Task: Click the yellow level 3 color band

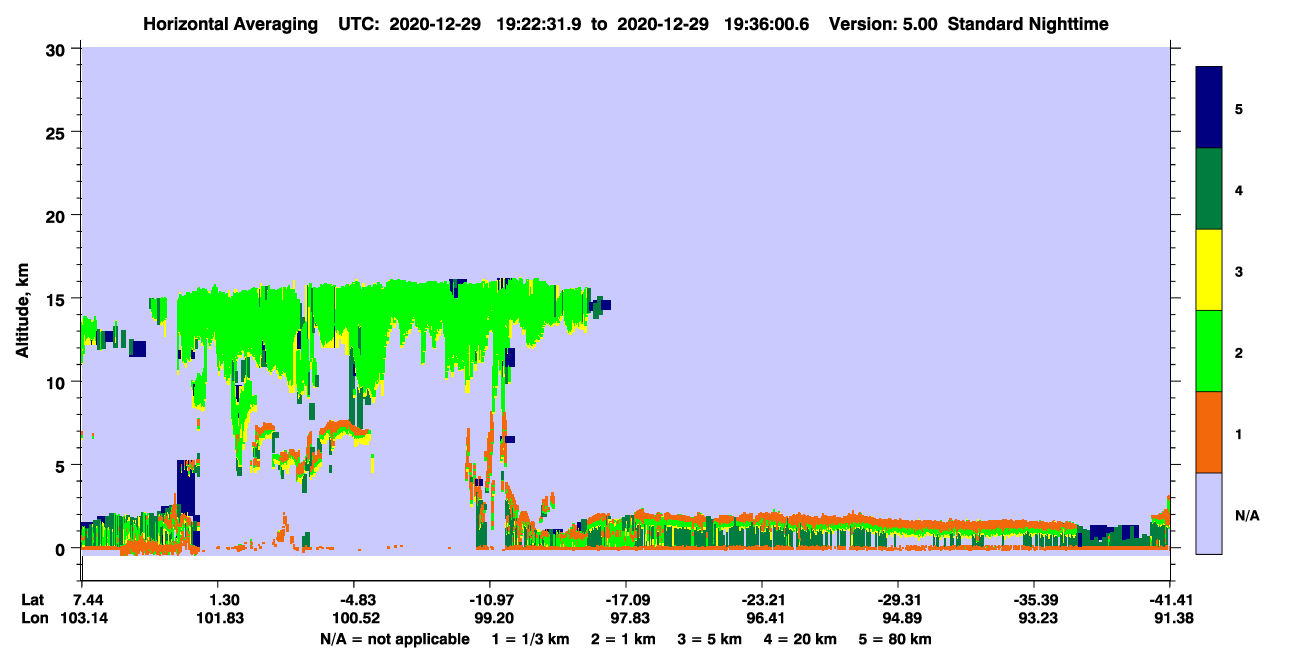Action: pos(1209,269)
